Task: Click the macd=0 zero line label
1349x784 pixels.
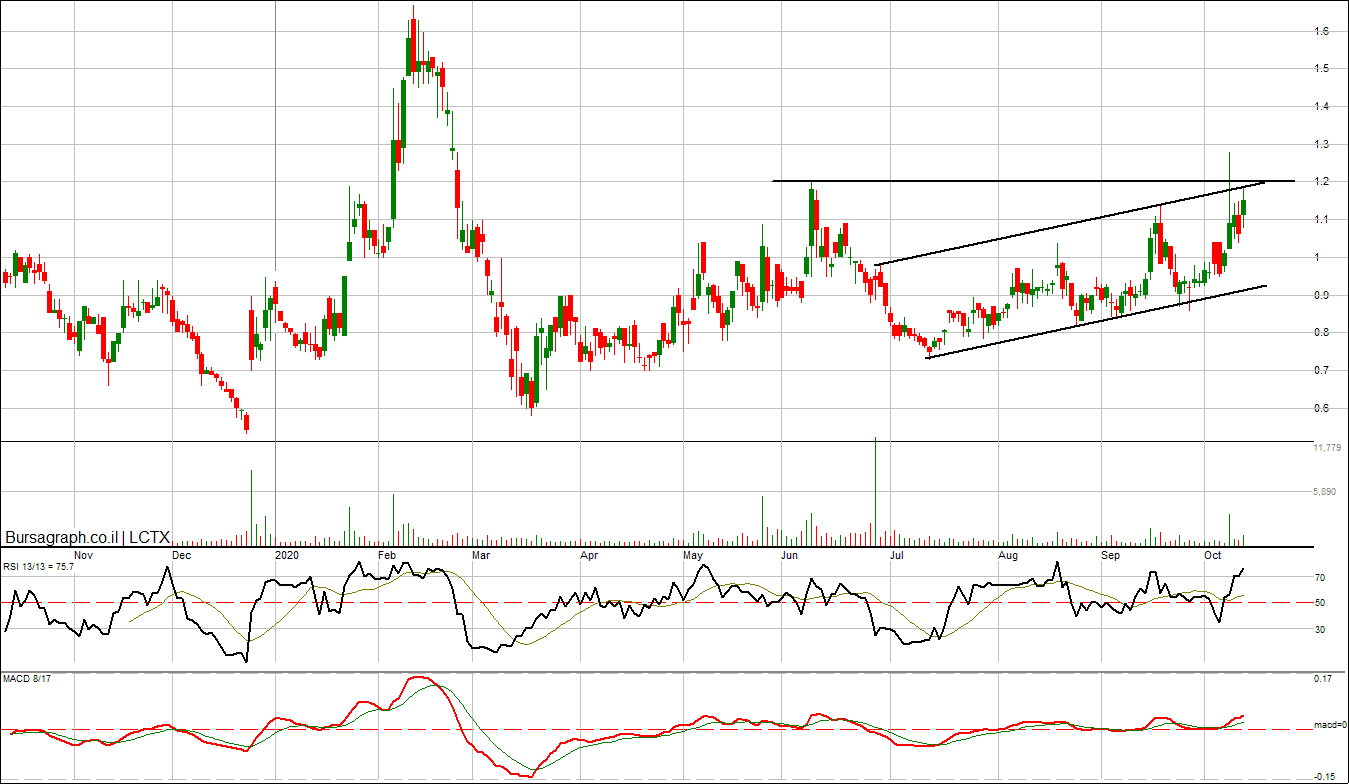Action: 1329,727
